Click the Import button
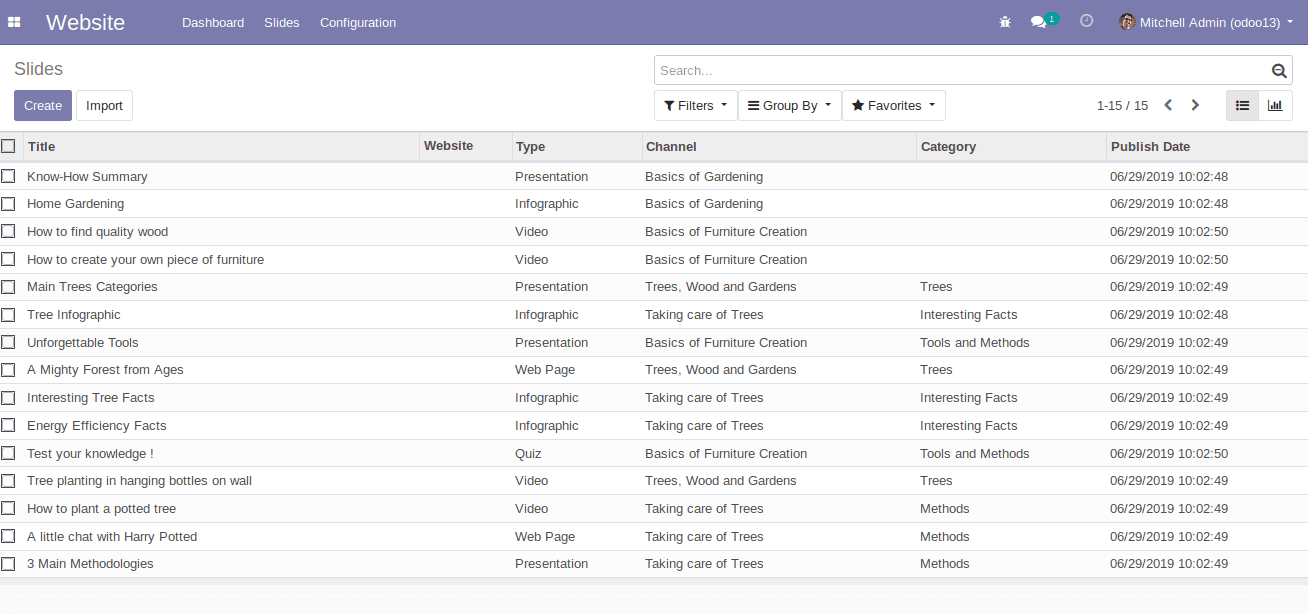Viewport: 1308px width, 614px height. point(104,105)
